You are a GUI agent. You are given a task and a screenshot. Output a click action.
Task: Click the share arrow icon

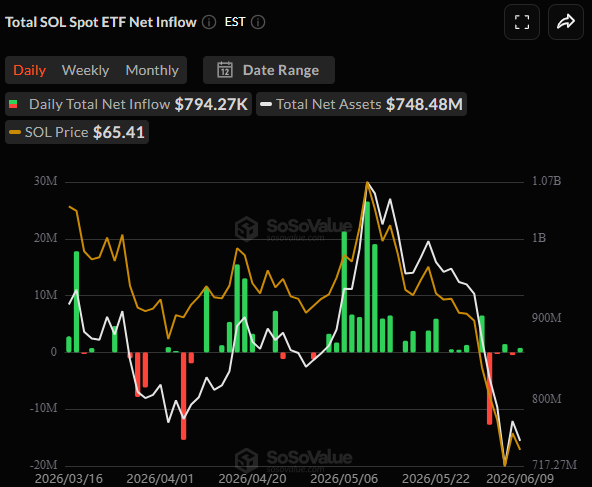click(x=566, y=22)
